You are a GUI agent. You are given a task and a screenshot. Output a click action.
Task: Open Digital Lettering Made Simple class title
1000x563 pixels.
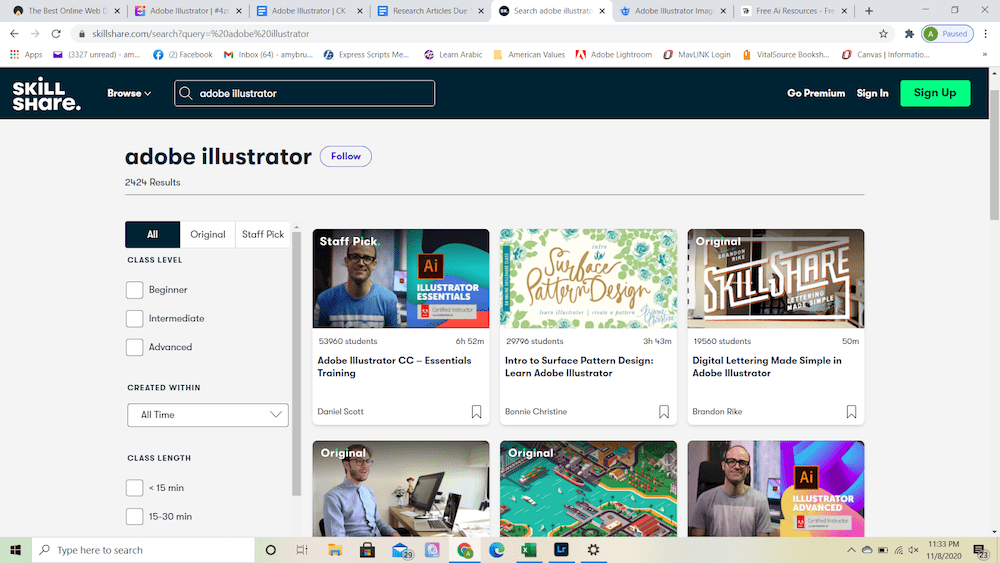pyautogui.click(x=767, y=367)
